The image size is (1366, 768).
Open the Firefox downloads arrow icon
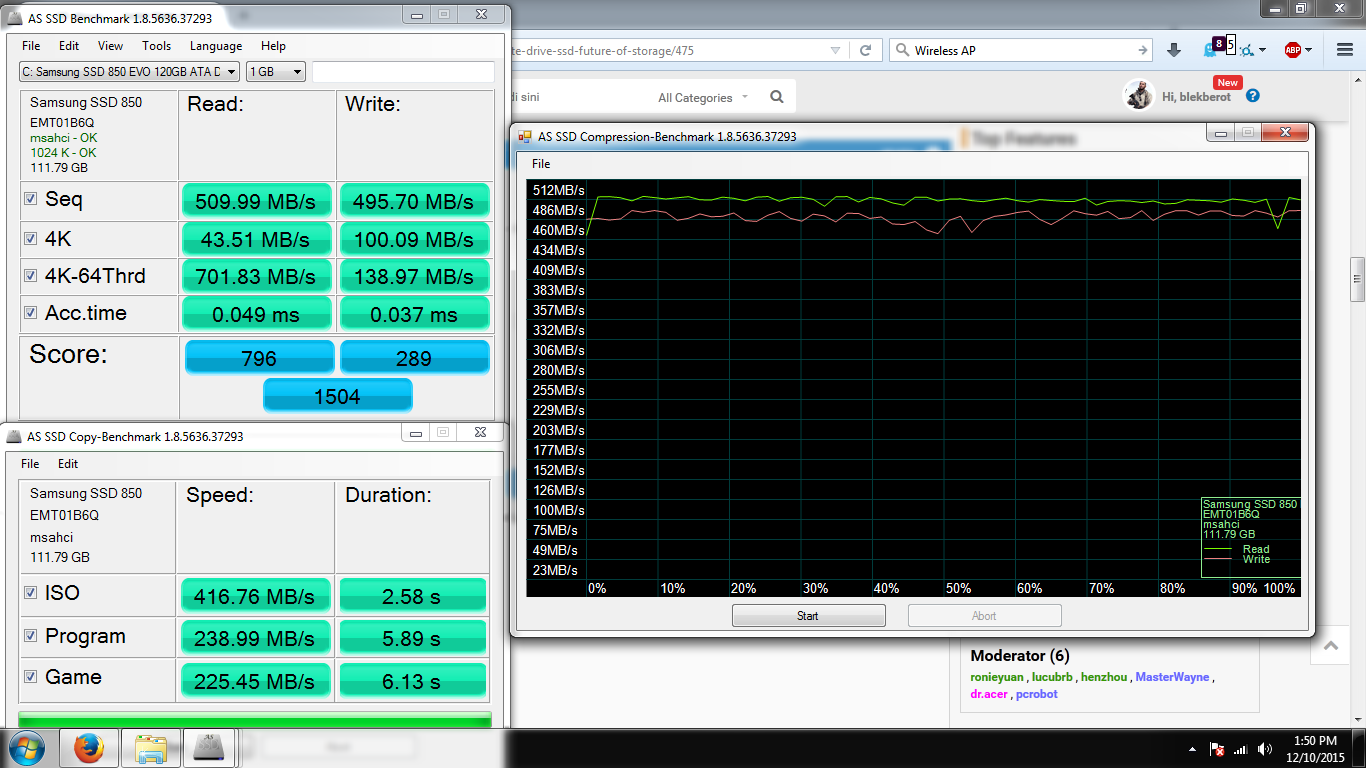click(1174, 50)
